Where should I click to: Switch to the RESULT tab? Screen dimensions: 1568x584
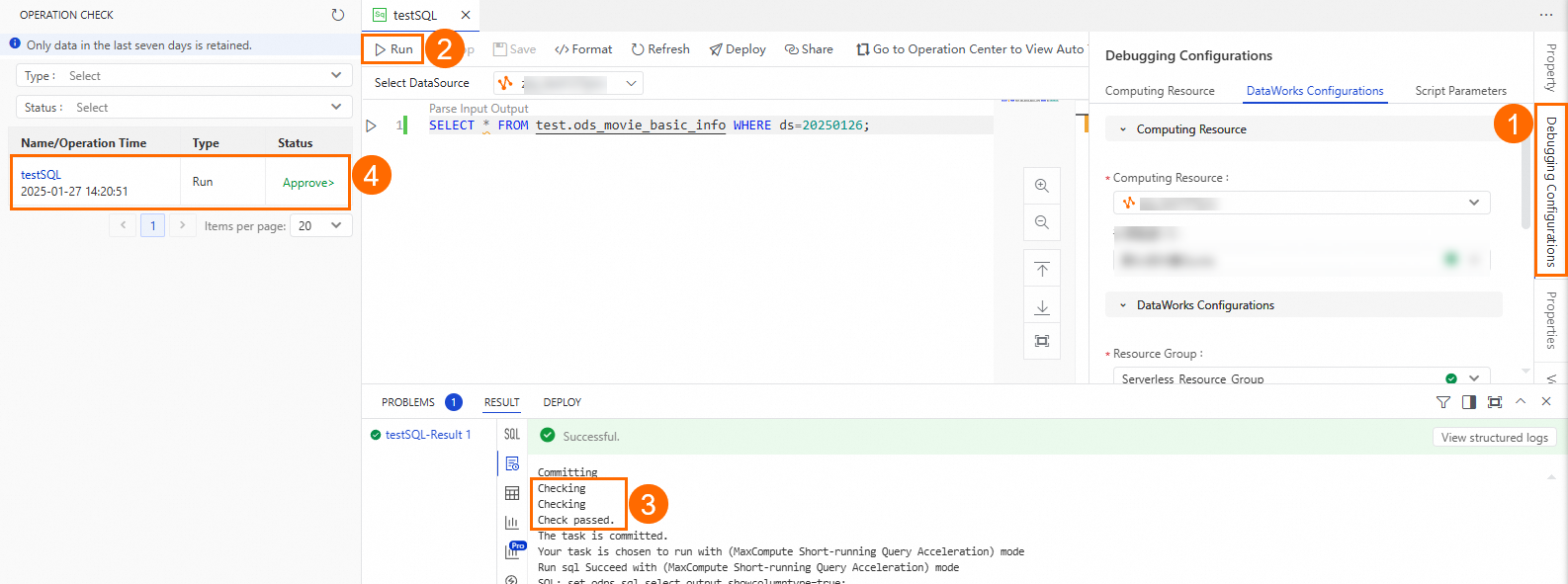(501, 402)
